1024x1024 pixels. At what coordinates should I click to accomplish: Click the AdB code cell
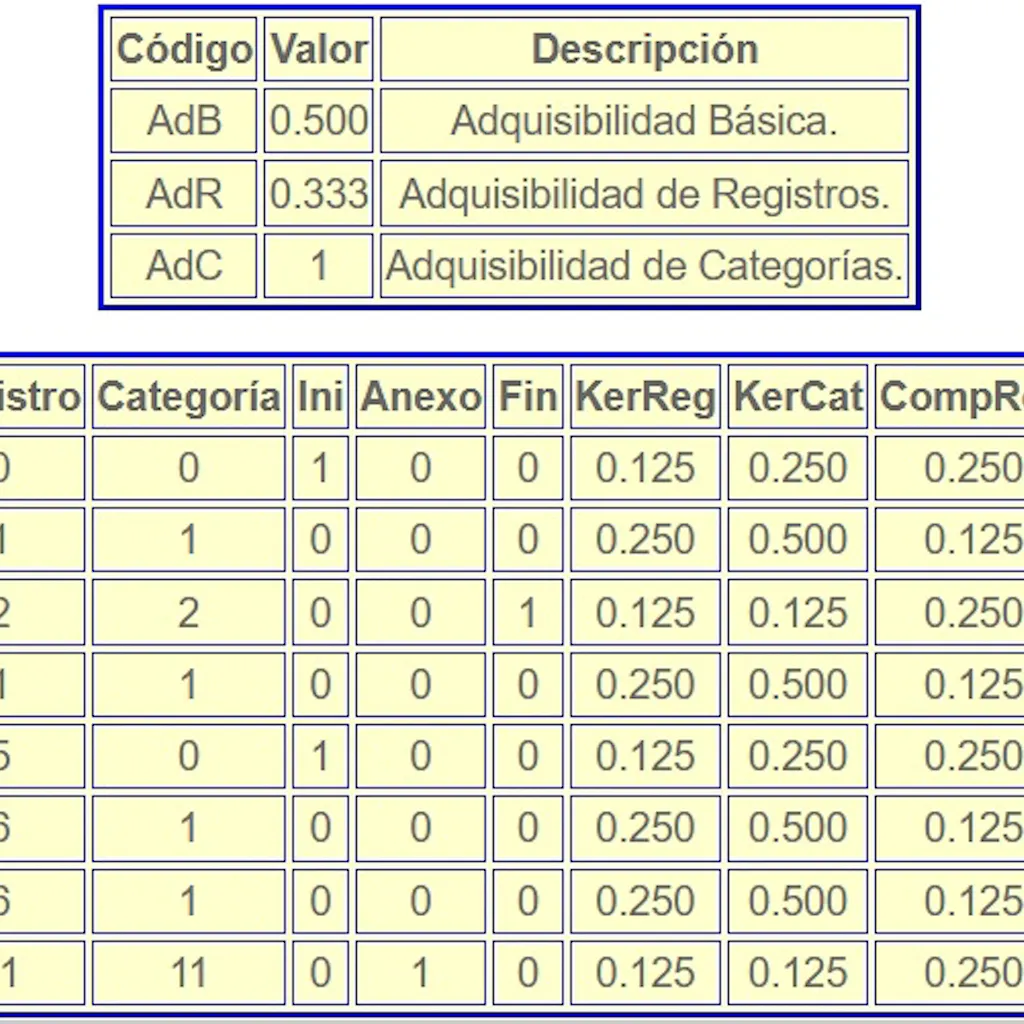pyautogui.click(x=184, y=121)
